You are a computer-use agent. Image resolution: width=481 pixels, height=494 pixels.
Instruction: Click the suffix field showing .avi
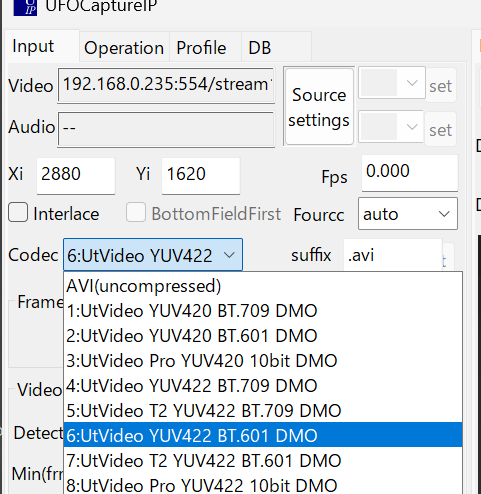pyautogui.click(x=393, y=255)
